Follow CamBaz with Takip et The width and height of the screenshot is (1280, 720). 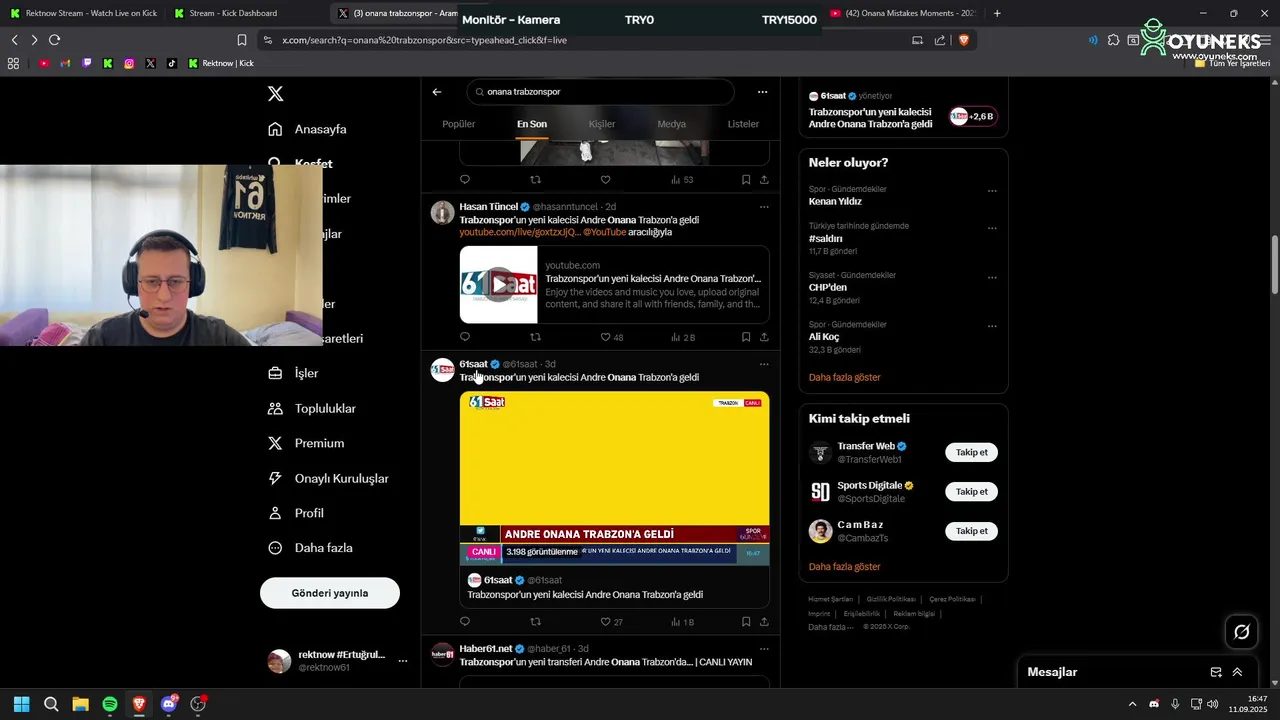pyautogui.click(x=971, y=531)
